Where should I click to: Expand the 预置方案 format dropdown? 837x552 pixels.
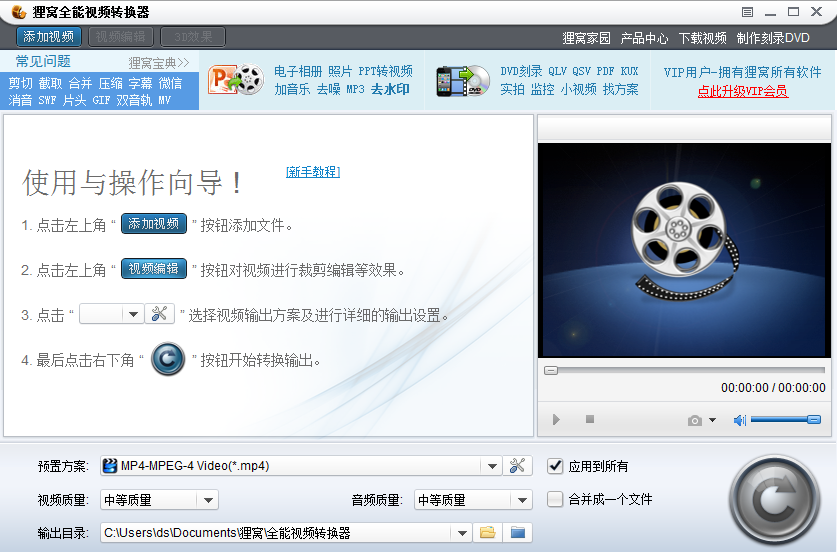490,466
